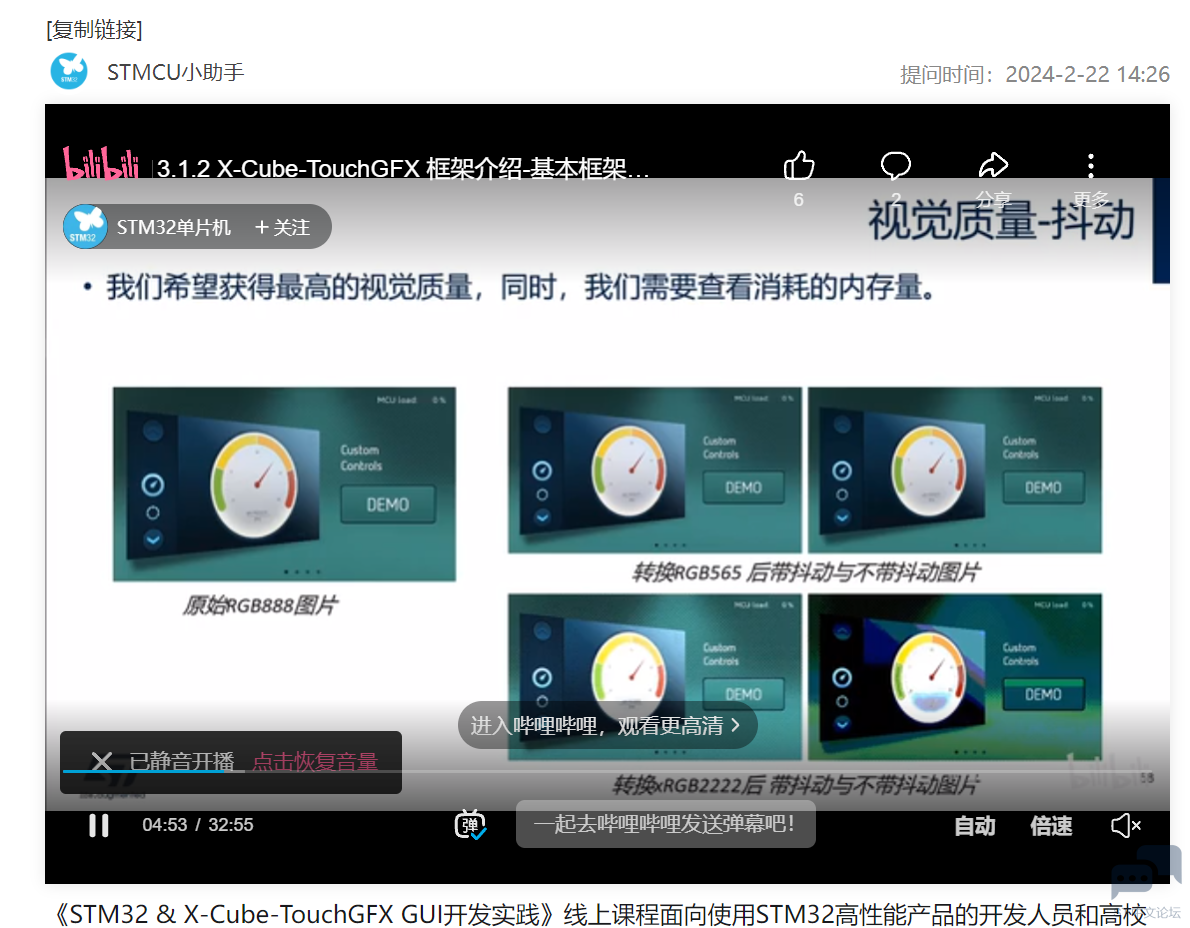This screenshot has width=1190, height=928.
Task: Click the 提问时间 2024-2-22 14:26 timestamp
Action: [x=1034, y=74]
